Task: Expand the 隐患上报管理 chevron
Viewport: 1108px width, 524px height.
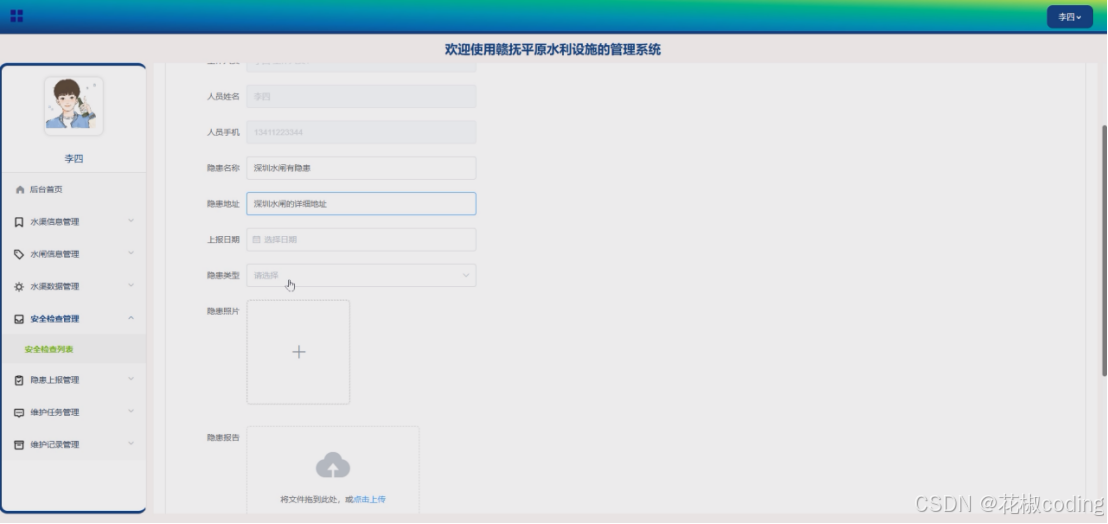Action: pos(131,379)
